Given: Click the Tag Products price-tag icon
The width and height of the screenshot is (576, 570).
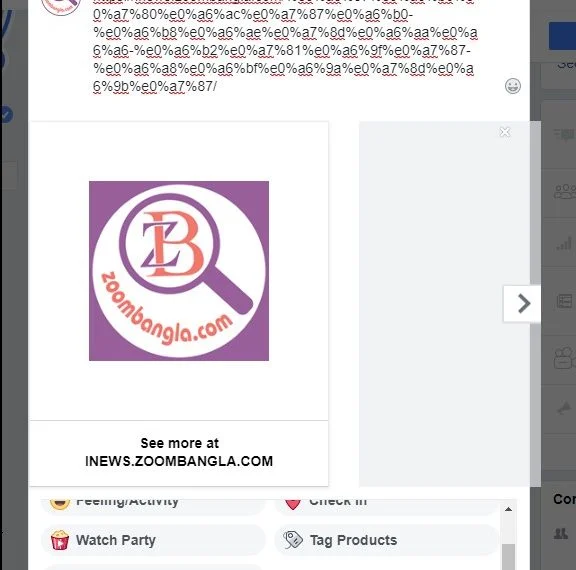Looking at the screenshot, I should pyautogui.click(x=293, y=540).
